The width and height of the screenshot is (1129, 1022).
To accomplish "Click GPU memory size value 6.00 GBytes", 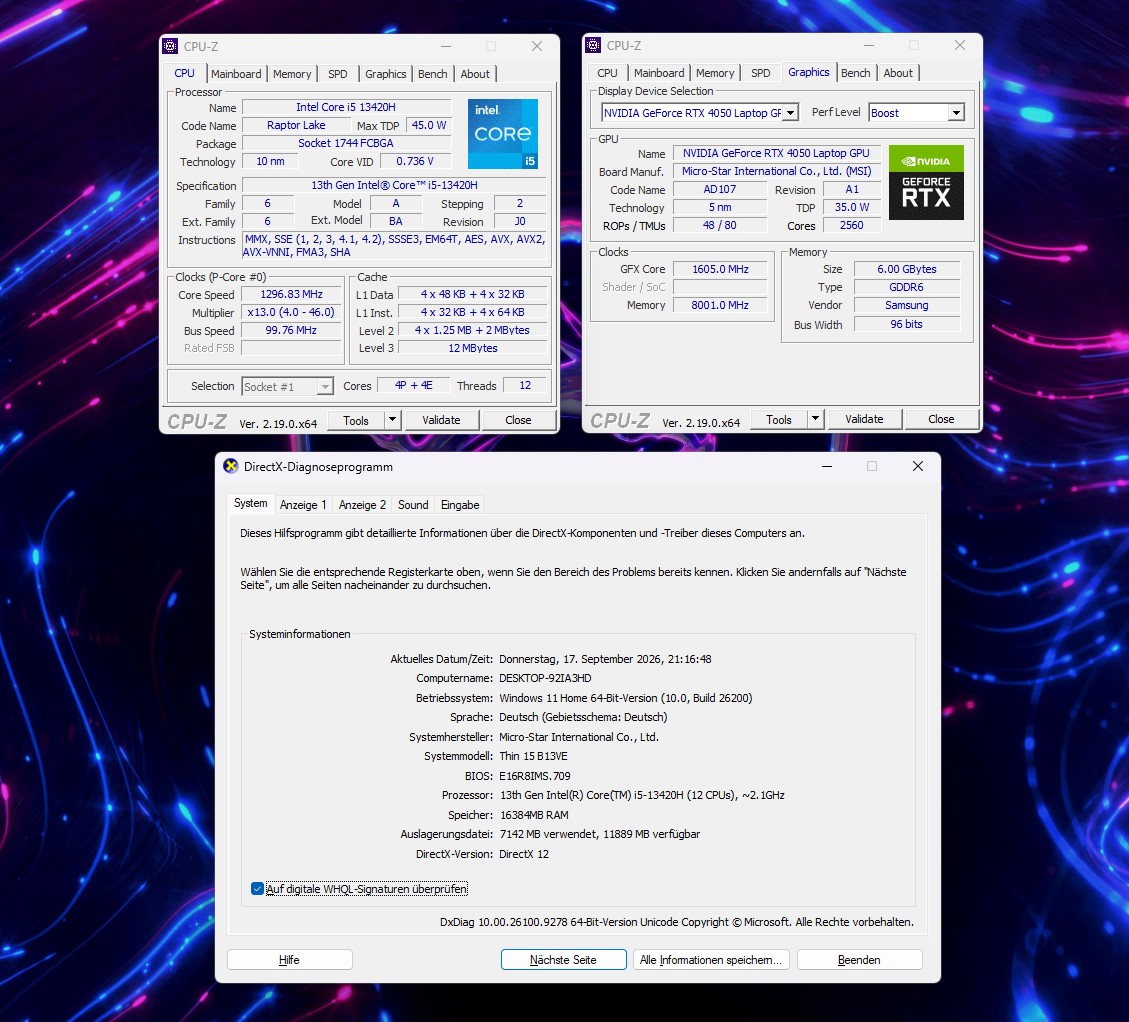I will tap(907, 269).
